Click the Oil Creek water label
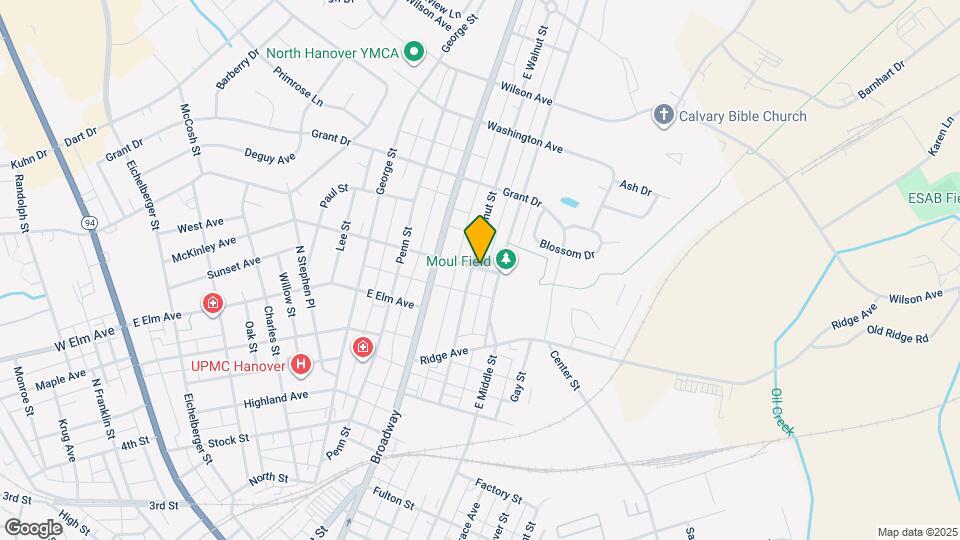The height and width of the screenshot is (540, 960). click(x=782, y=412)
